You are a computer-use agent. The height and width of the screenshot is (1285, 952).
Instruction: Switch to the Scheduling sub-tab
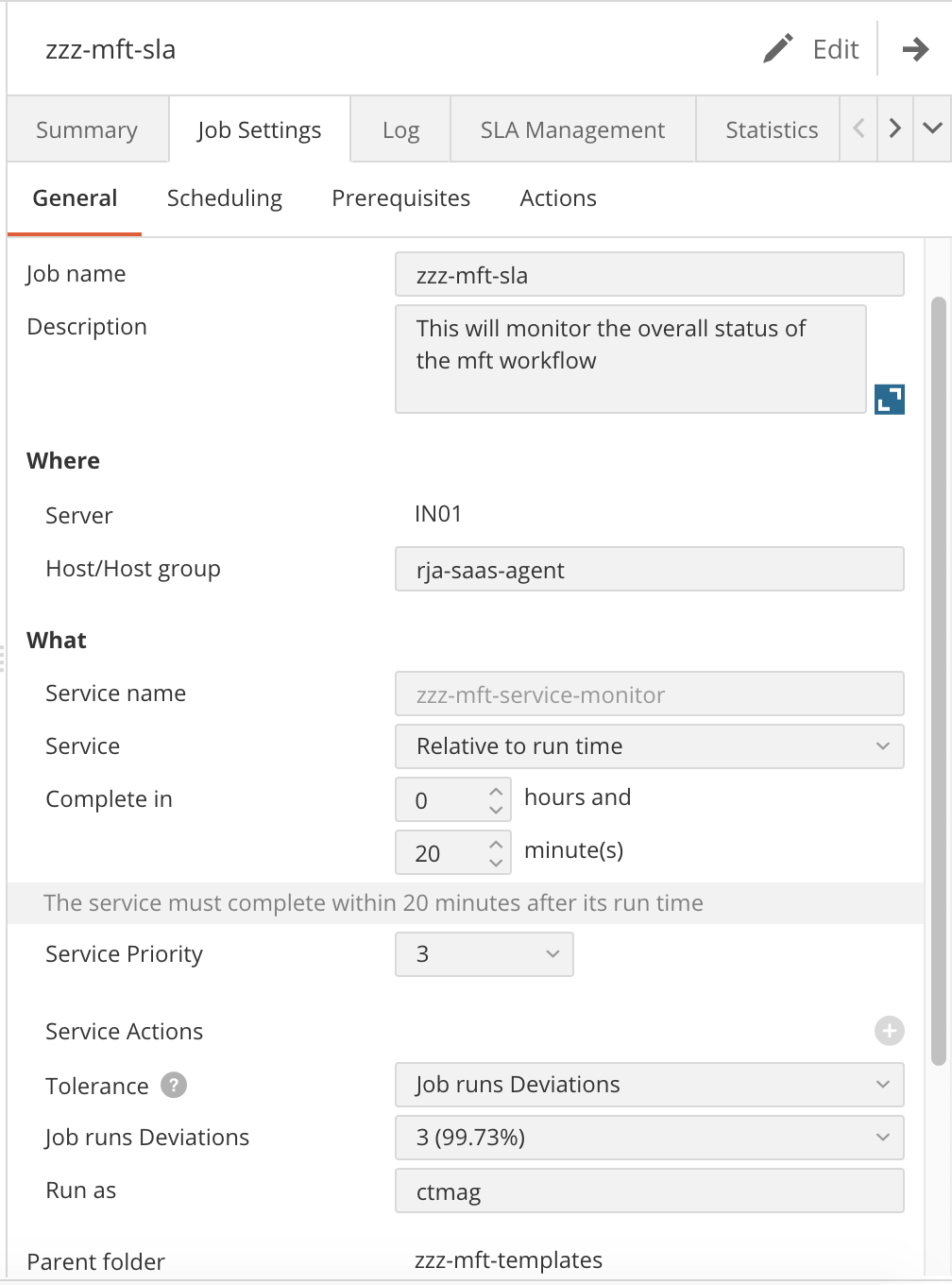[x=225, y=198]
